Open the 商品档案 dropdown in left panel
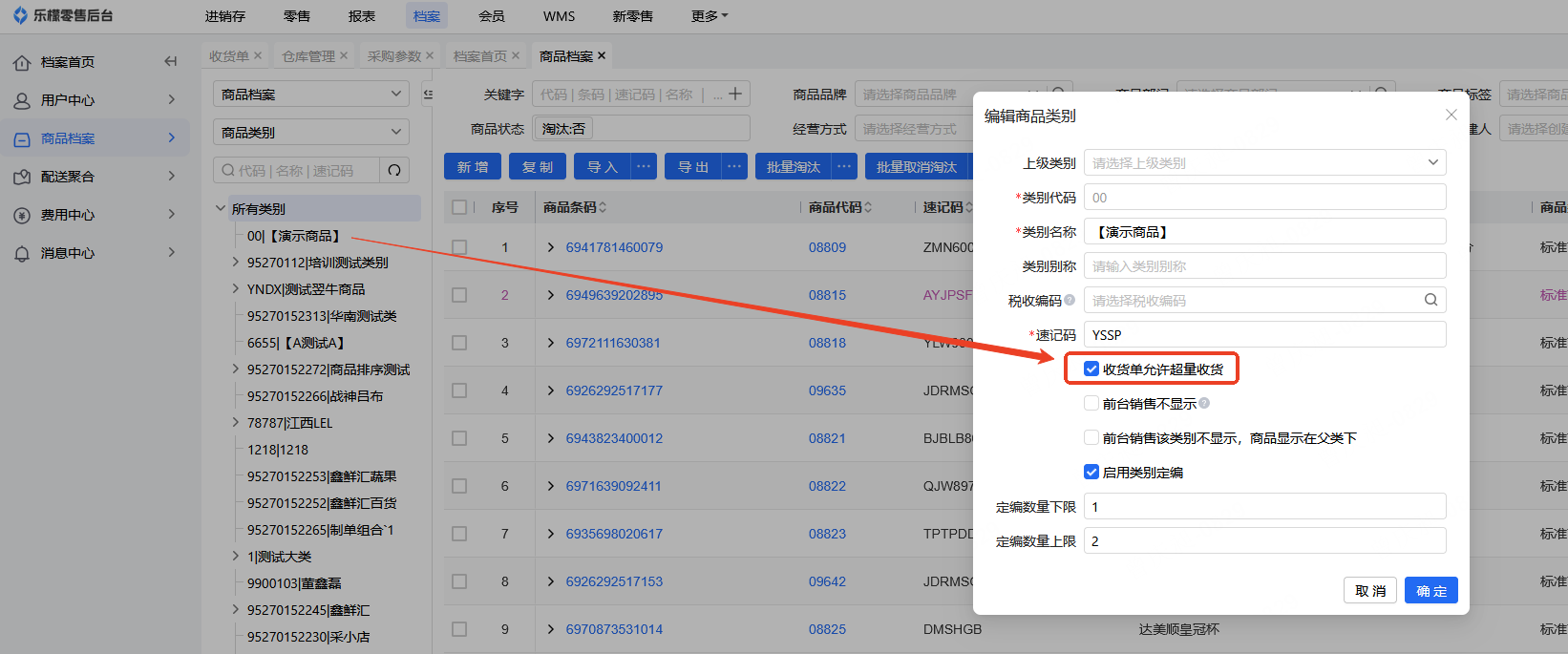This screenshot has width=1568, height=654. point(311,94)
